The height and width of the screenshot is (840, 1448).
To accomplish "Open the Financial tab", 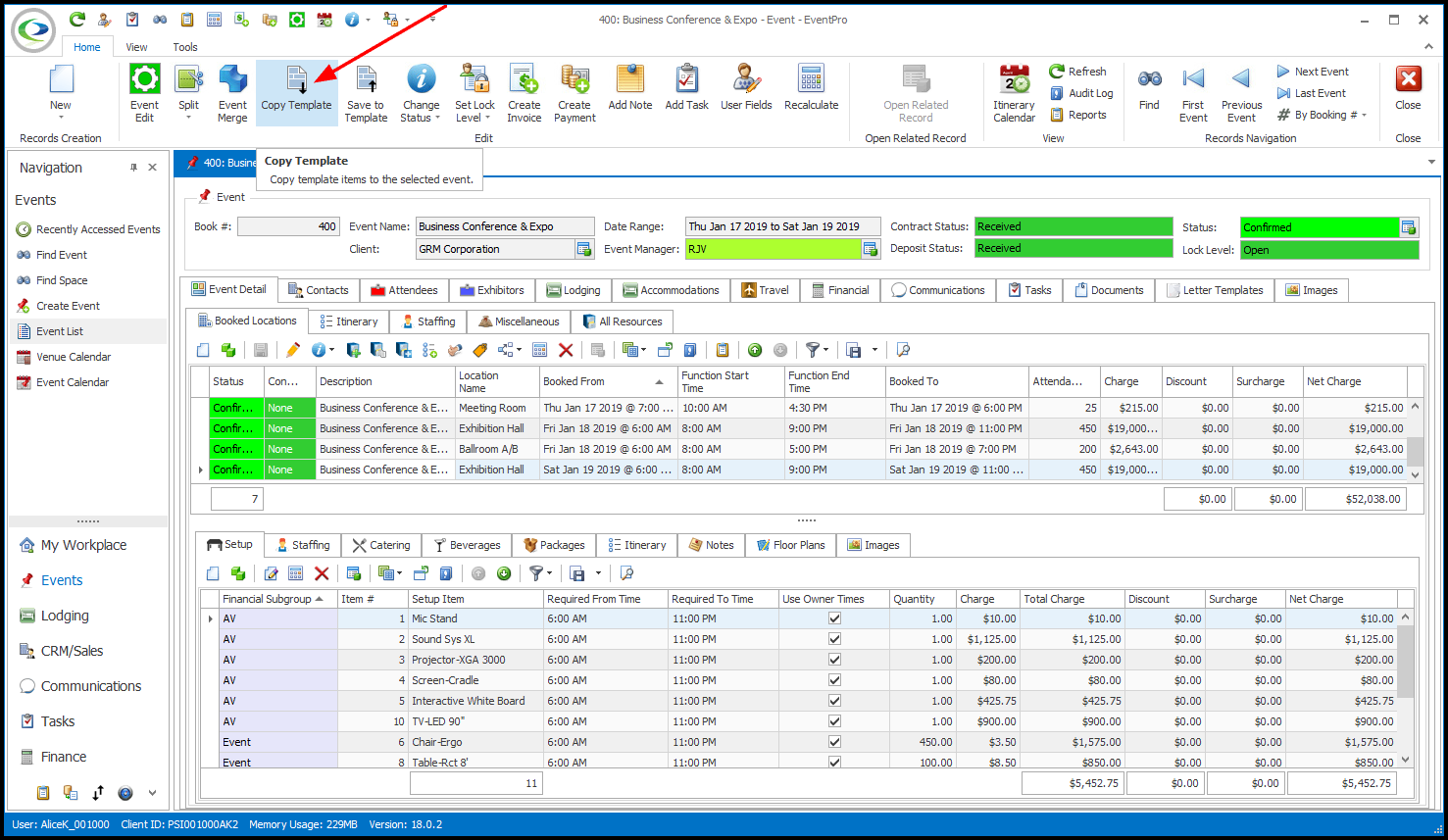I will pyautogui.click(x=840, y=290).
